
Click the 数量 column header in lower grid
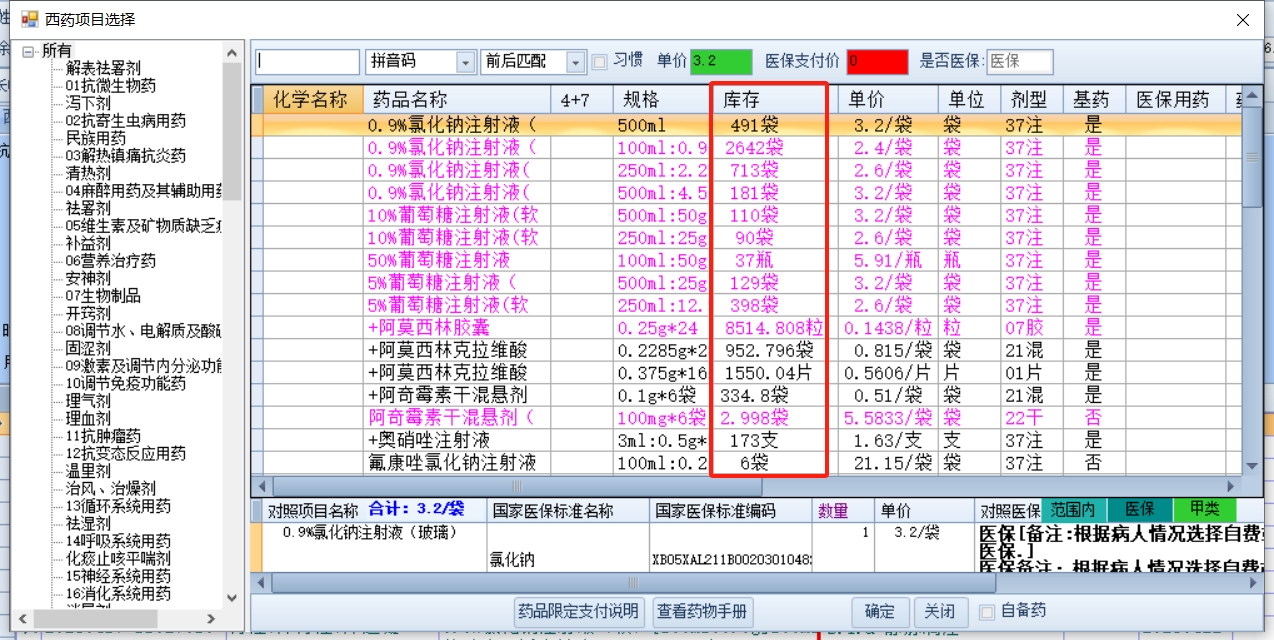pos(844,510)
